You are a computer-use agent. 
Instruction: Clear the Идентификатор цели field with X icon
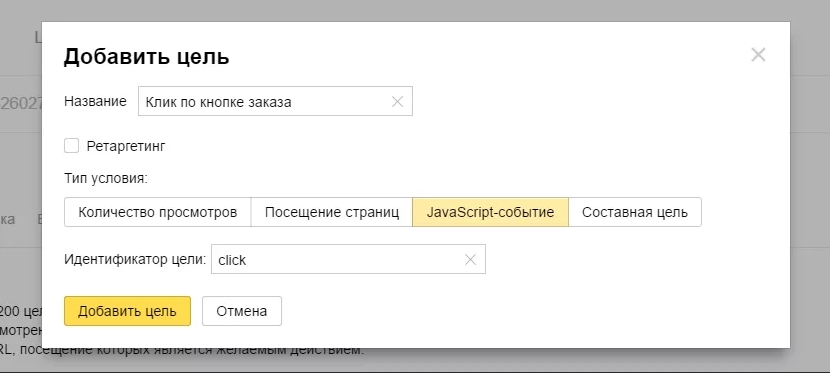tap(470, 259)
